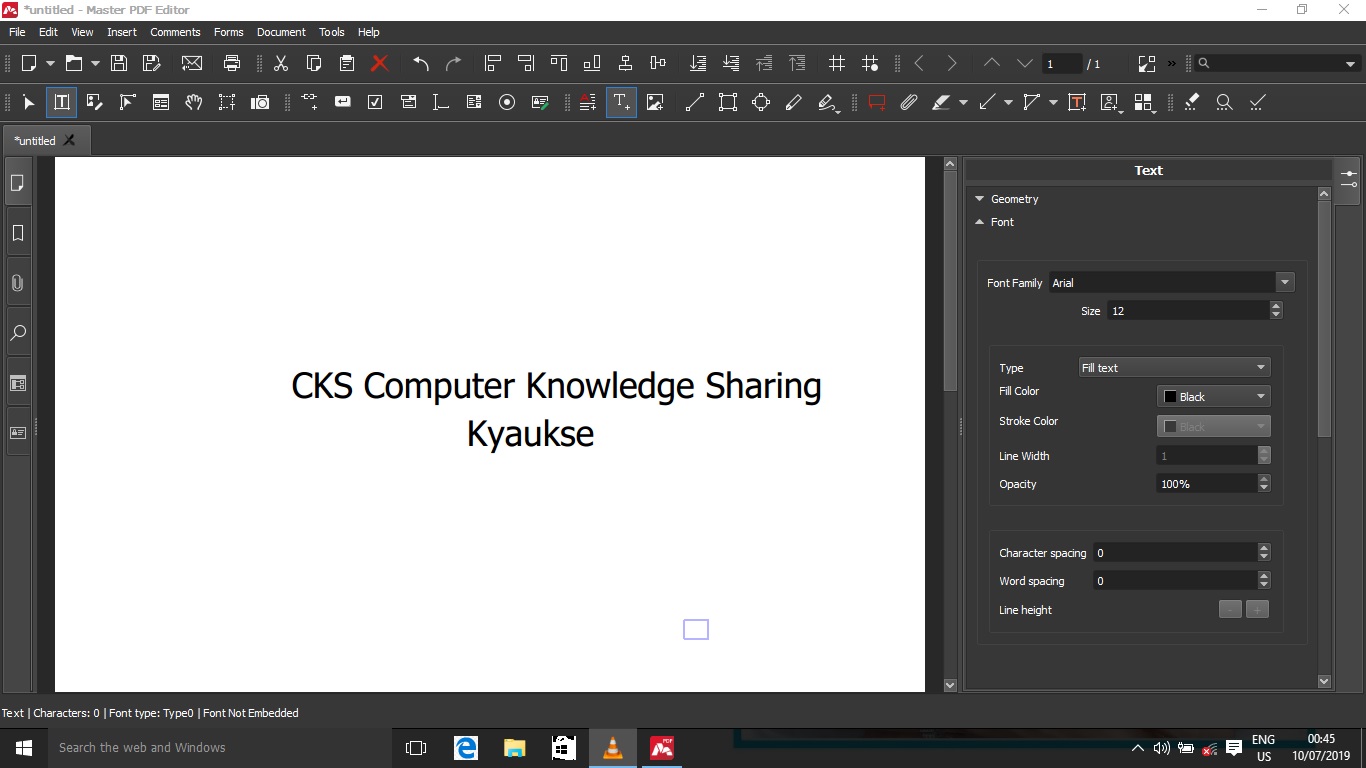
Task: Toggle the grid display
Action: [837, 63]
